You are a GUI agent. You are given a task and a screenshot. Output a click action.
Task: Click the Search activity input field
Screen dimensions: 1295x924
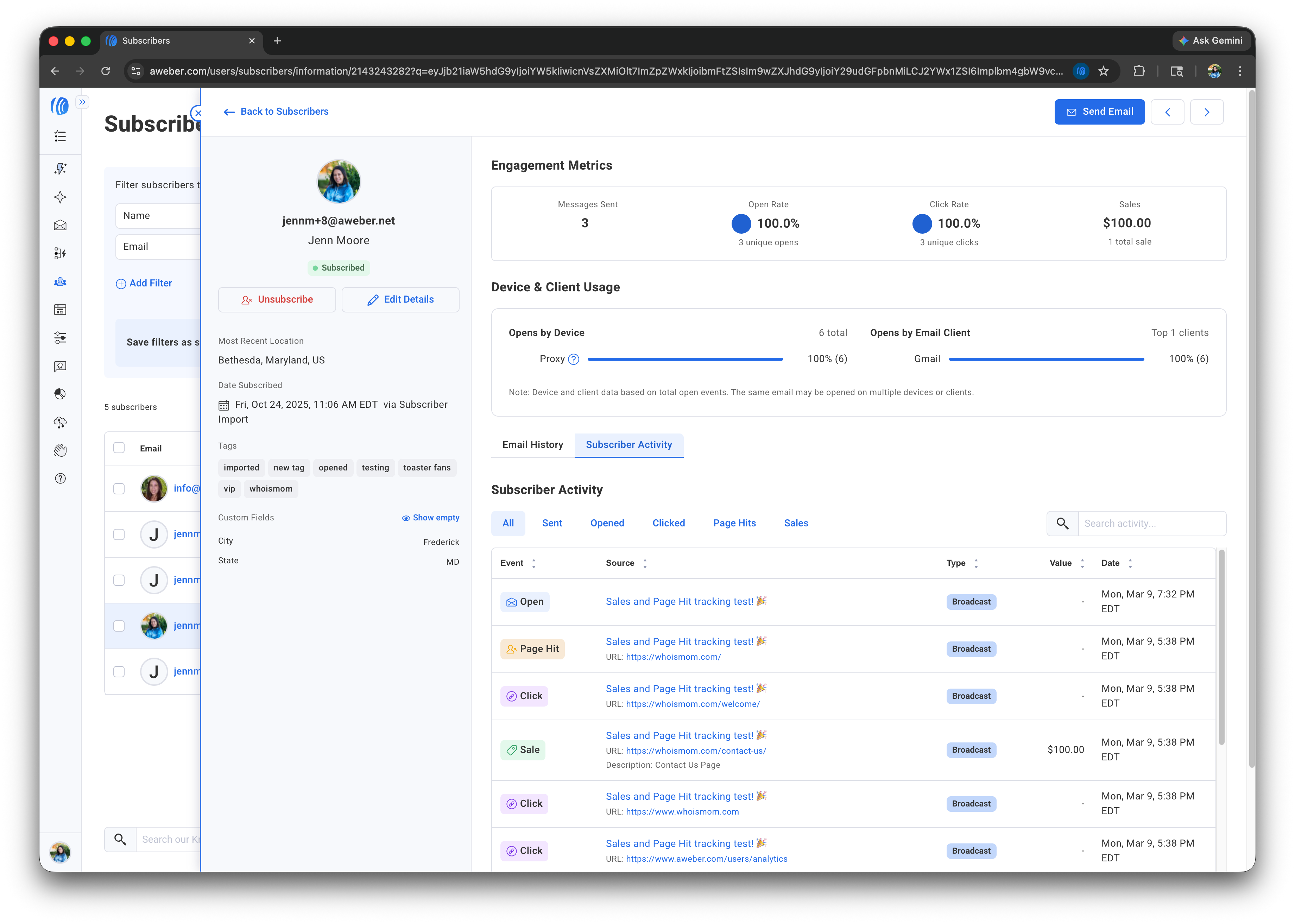coord(1151,524)
